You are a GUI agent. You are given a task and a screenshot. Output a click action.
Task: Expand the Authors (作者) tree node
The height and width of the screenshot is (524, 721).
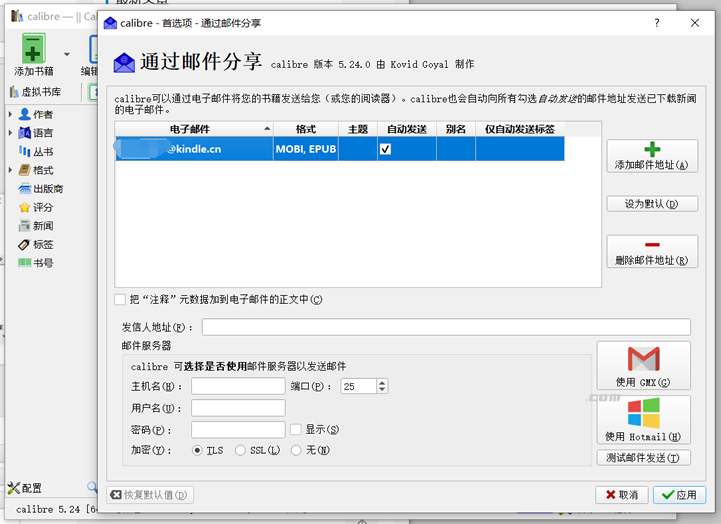(10, 114)
